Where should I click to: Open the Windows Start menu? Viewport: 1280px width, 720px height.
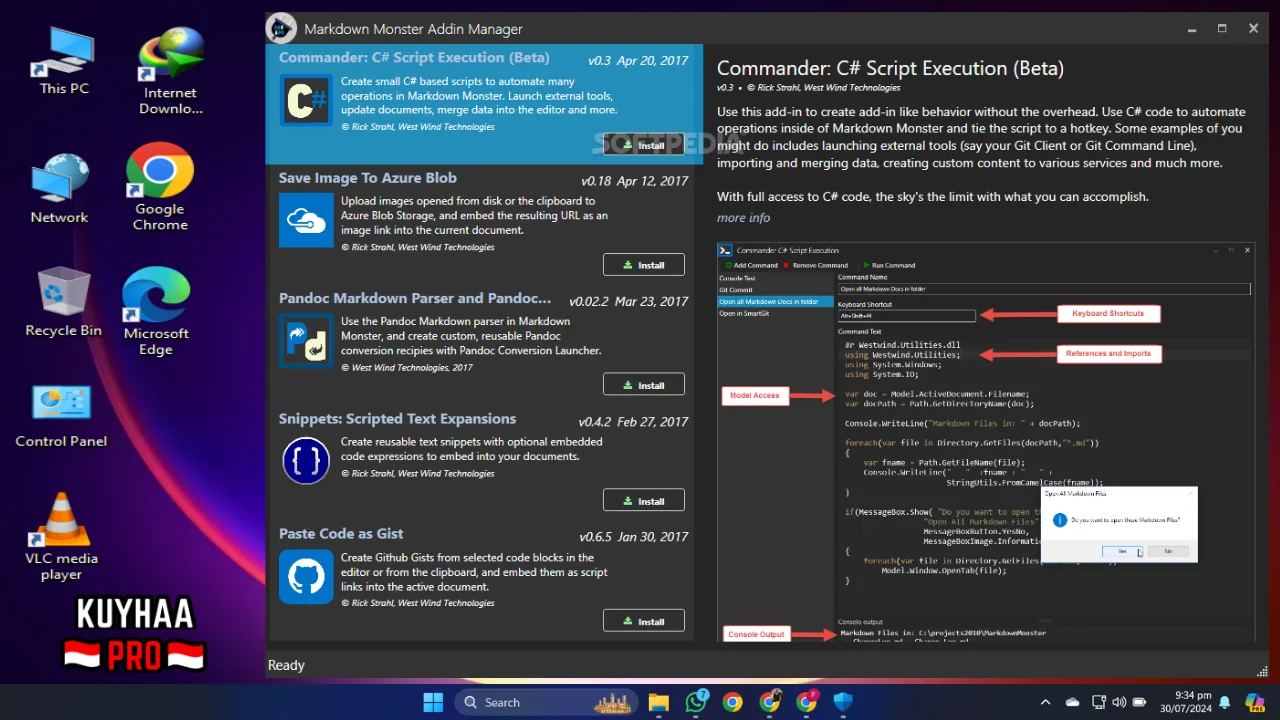tap(433, 702)
